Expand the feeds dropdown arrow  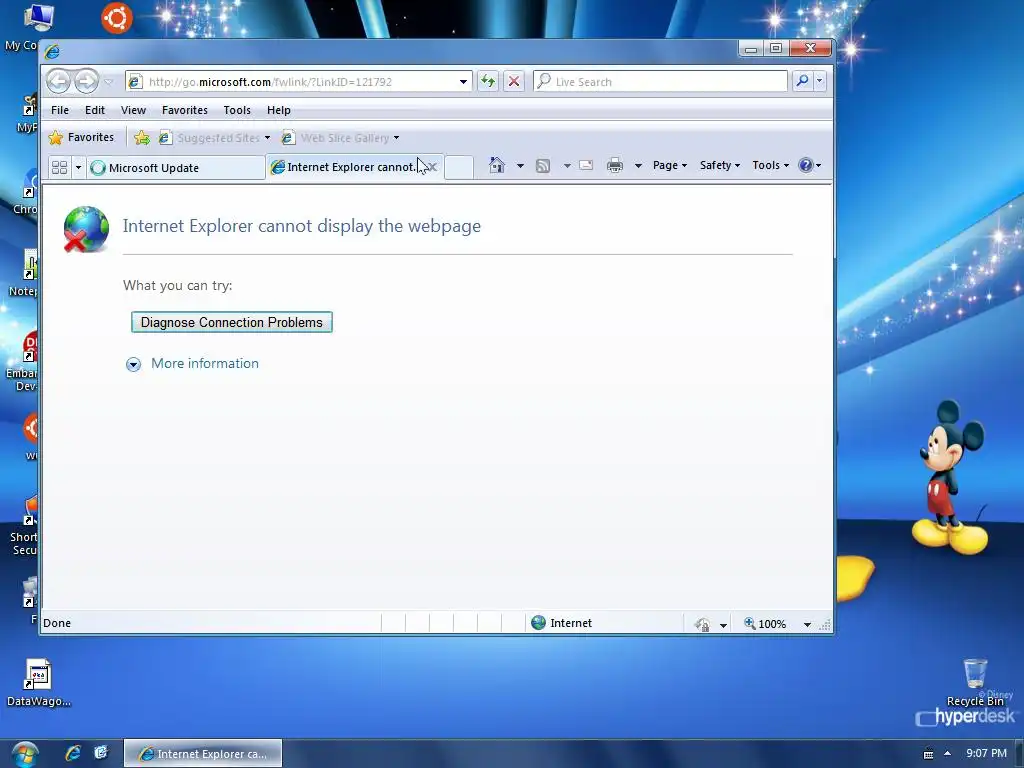coord(567,166)
